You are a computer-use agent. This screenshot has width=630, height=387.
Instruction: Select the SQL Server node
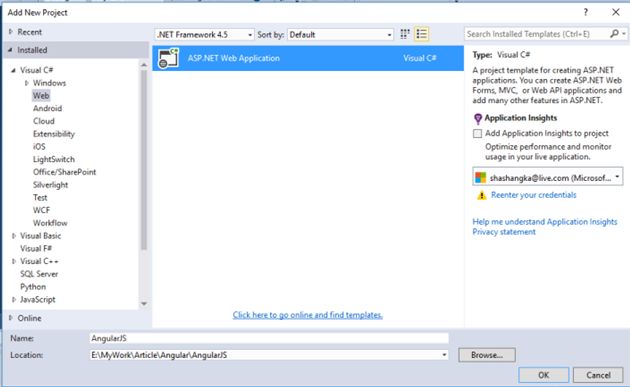[39, 274]
